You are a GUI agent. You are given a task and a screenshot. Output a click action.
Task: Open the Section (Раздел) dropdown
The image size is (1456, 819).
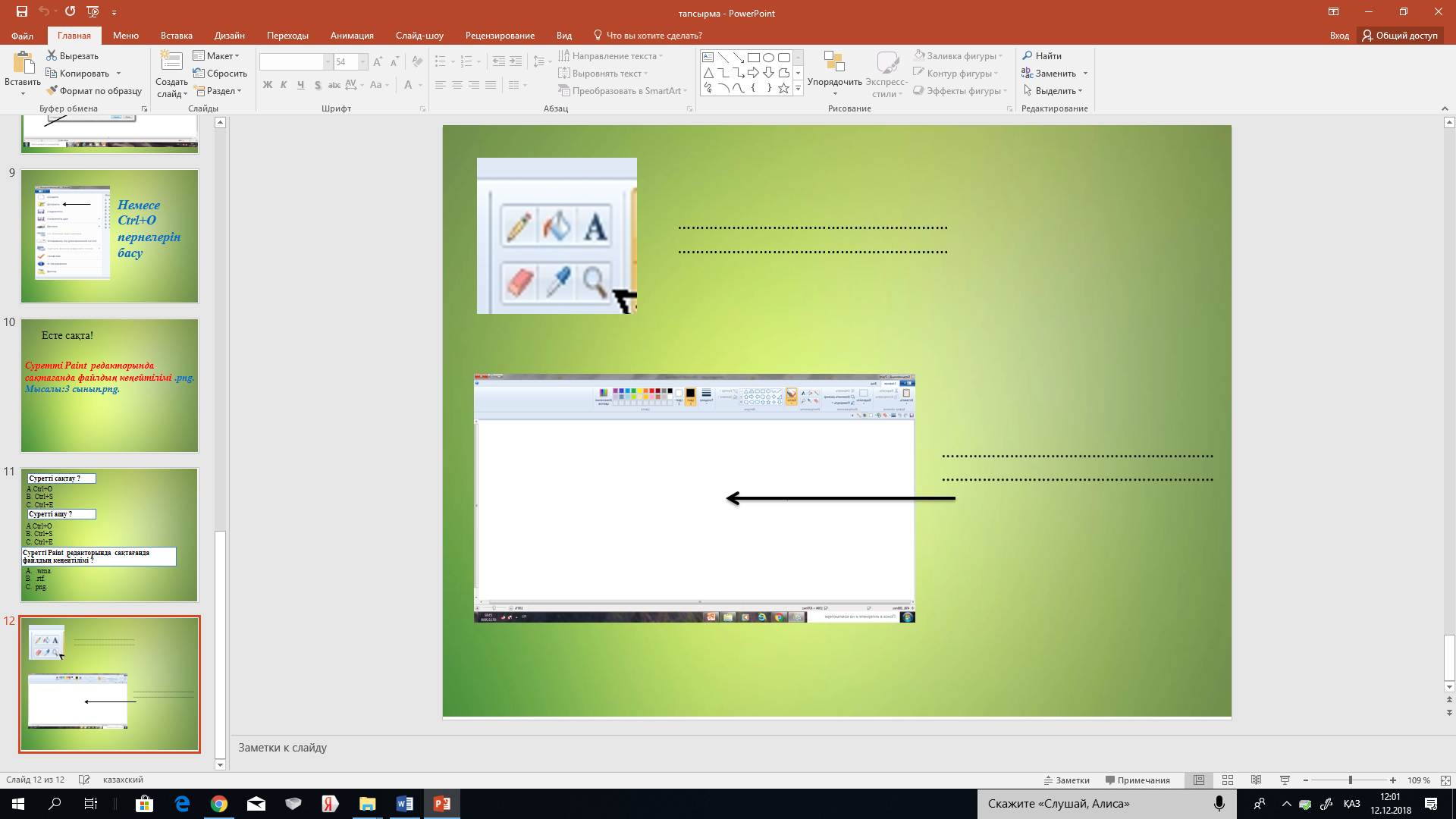pos(221,90)
